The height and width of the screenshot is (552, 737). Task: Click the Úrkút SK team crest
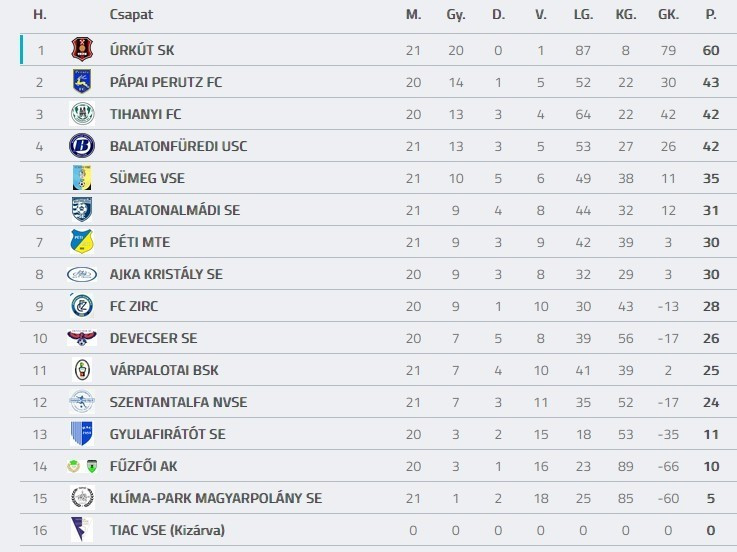81,49
